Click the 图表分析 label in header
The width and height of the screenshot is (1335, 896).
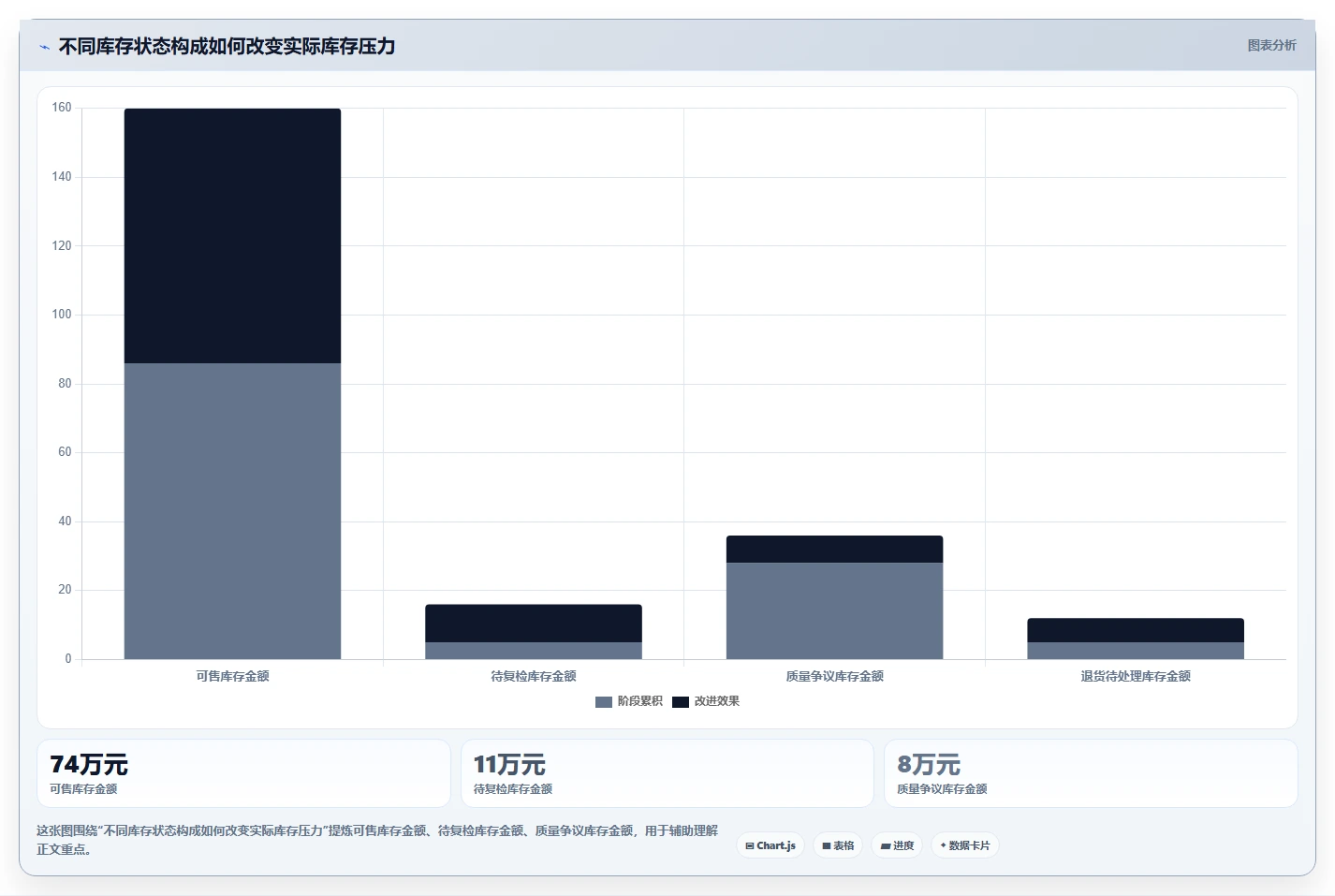coord(1271,45)
